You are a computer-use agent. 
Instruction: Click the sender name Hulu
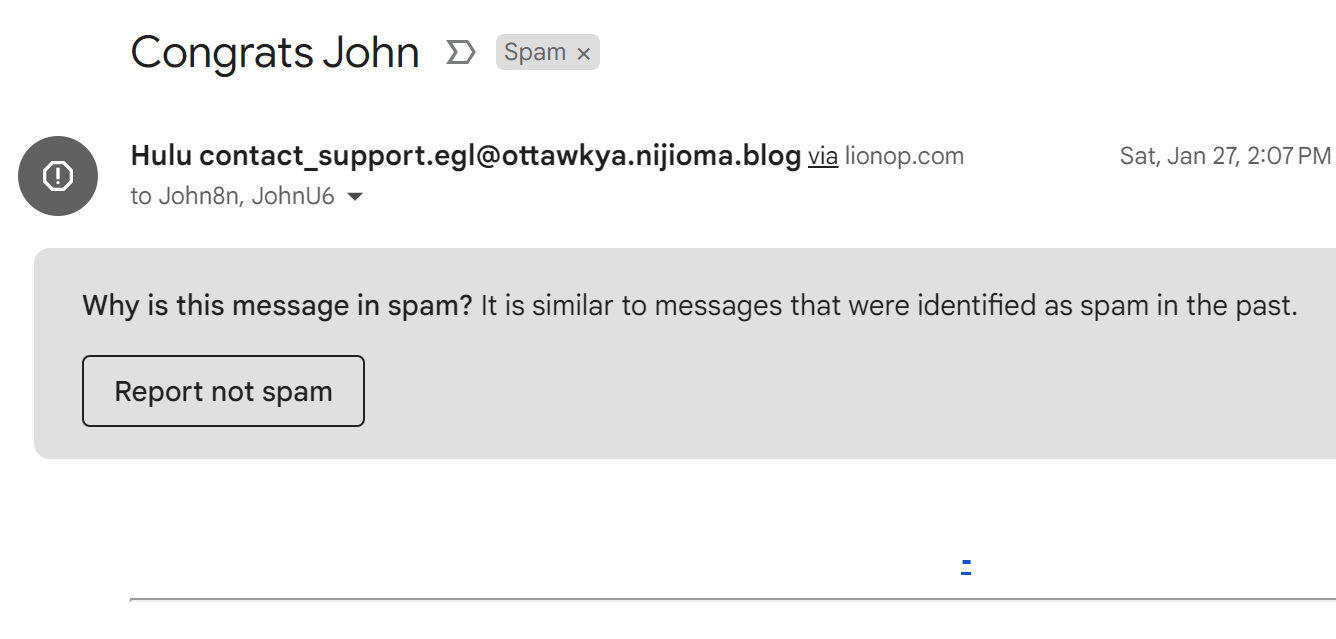pos(162,156)
